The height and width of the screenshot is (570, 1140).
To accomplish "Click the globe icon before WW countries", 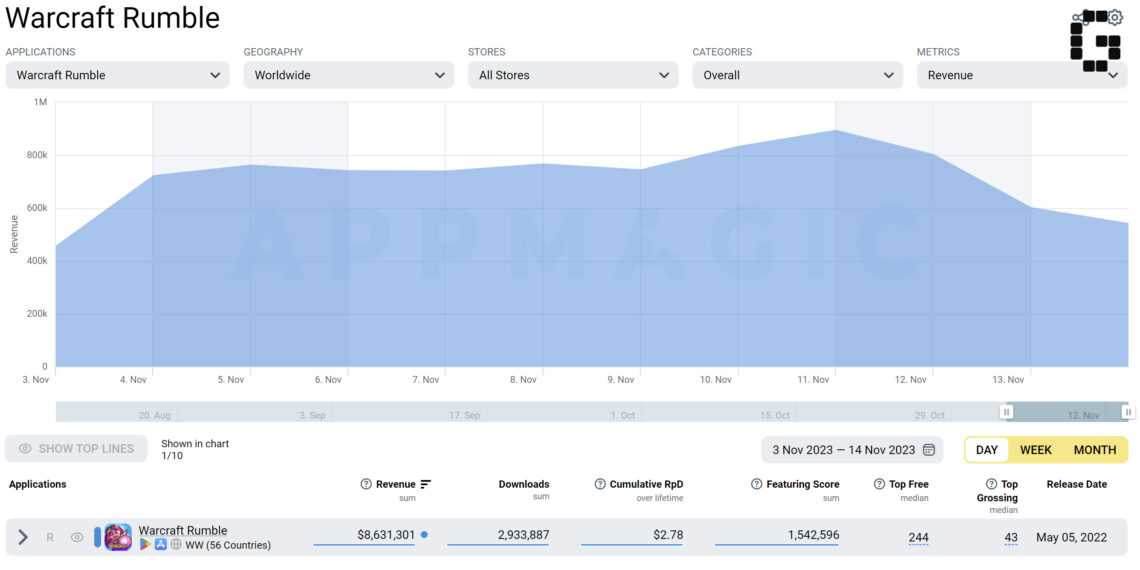I will (x=176, y=545).
